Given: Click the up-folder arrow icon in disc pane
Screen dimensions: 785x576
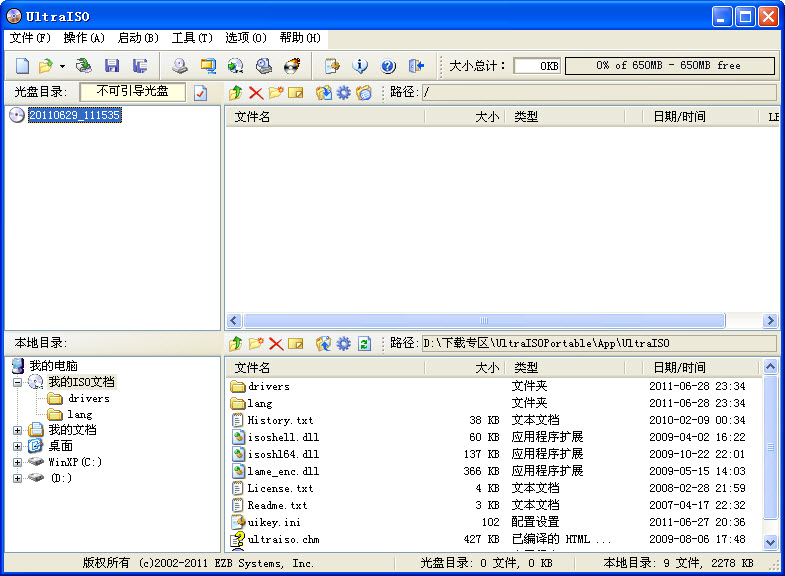Looking at the screenshot, I should 236,93.
